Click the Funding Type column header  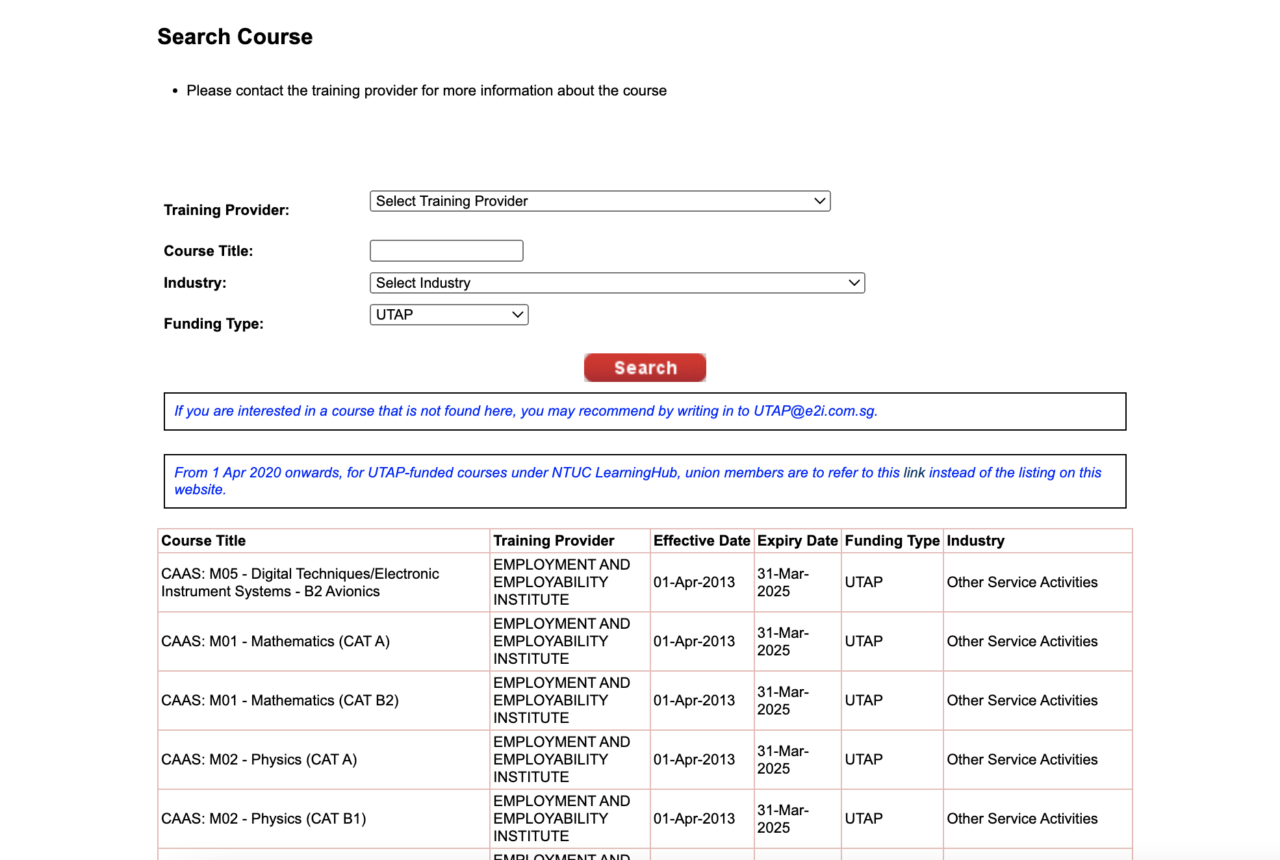click(891, 540)
